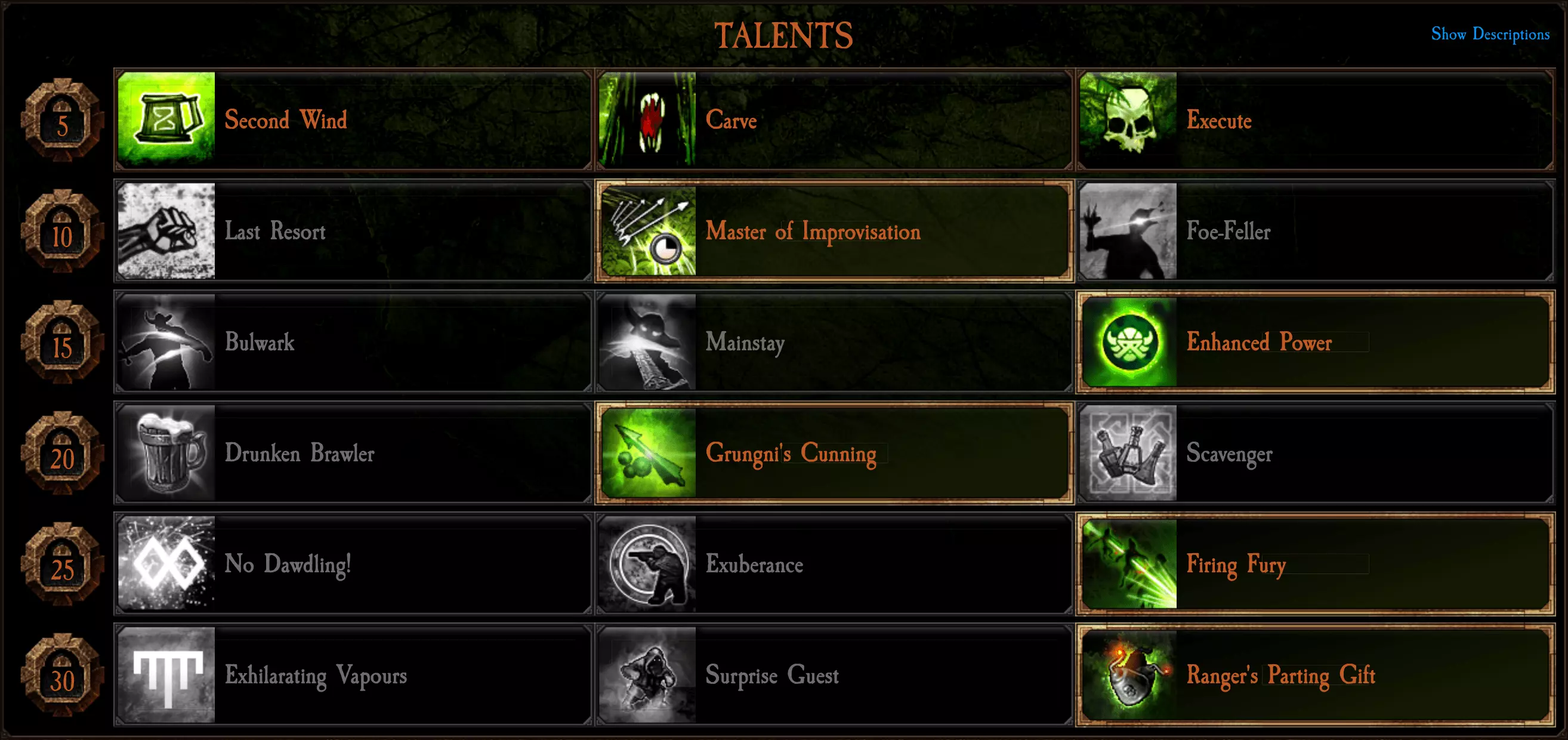Image resolution: width=1568 pixels, height=740 pixels.
Task: Click the Ranger's Parting Gift bomb icon
Action: (1128, 675)
